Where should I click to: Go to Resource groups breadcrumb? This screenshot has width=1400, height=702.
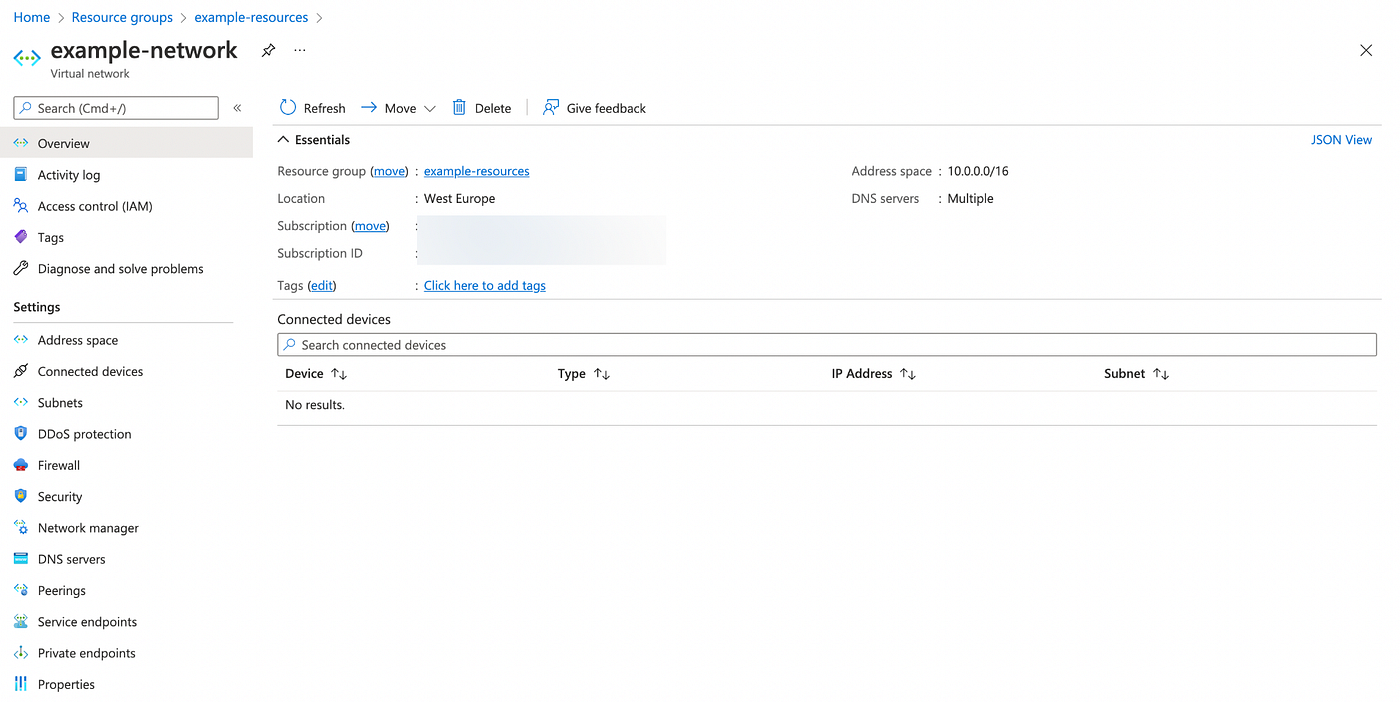coord(122,17)
